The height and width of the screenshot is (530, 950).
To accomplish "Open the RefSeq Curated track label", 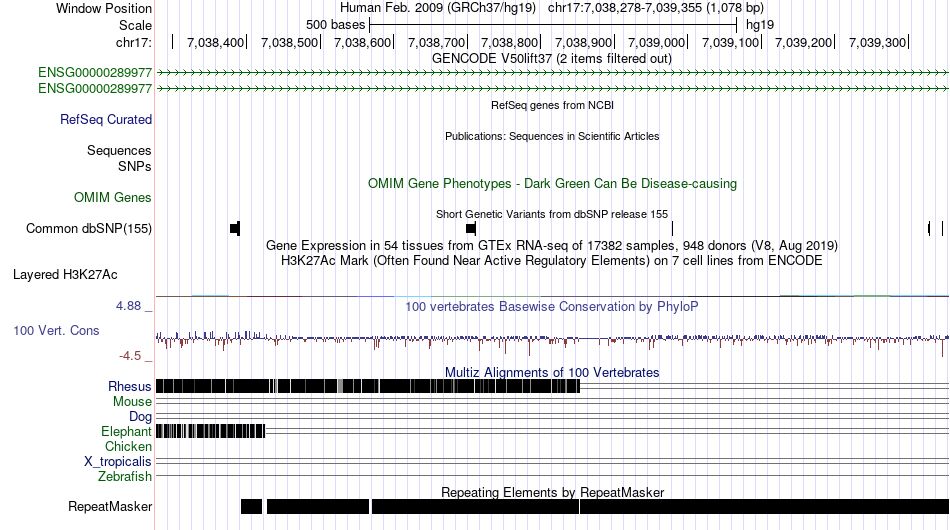I will tap(106, 119).
